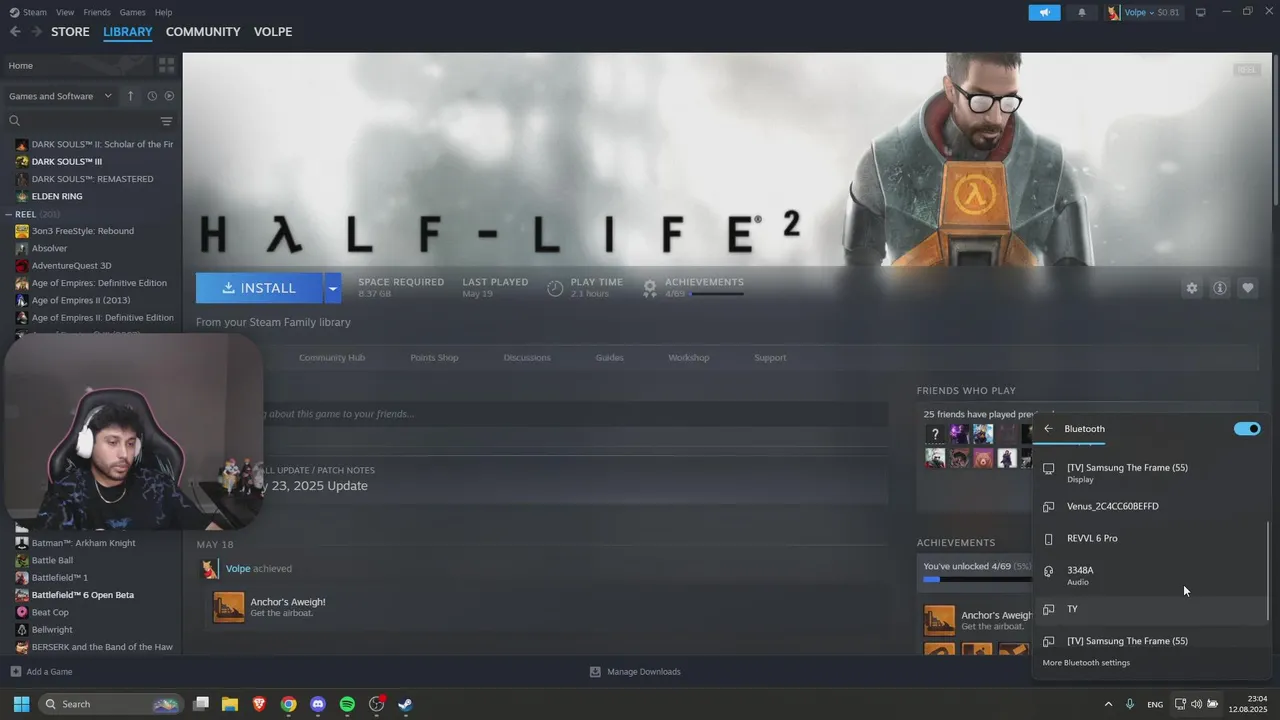Click the microphone icon in system tray
The width and height of the screenshot is (1280, 720).
coord(1130,704)
